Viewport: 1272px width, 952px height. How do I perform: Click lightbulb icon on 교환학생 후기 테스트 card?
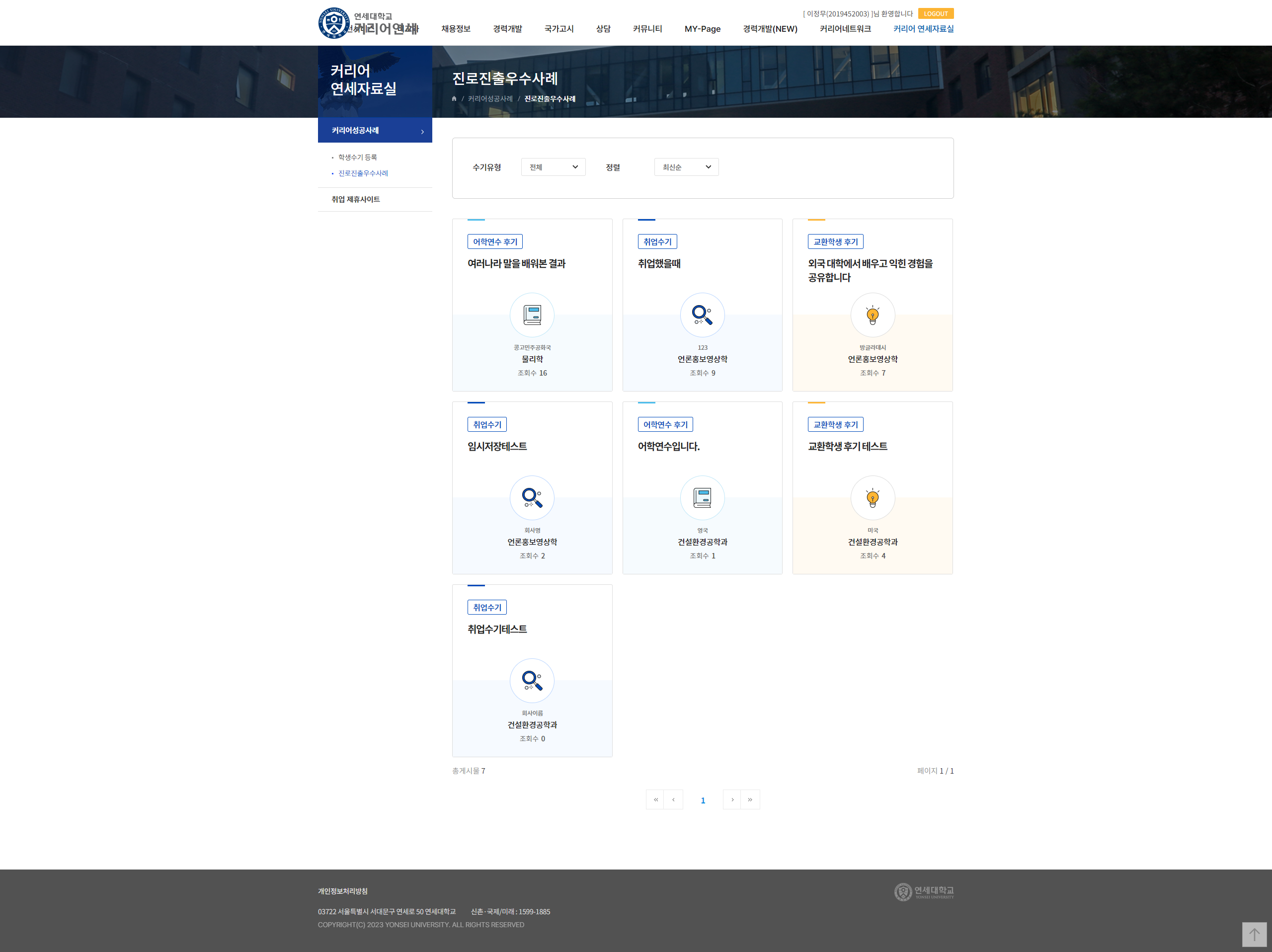tap(872, 498)
